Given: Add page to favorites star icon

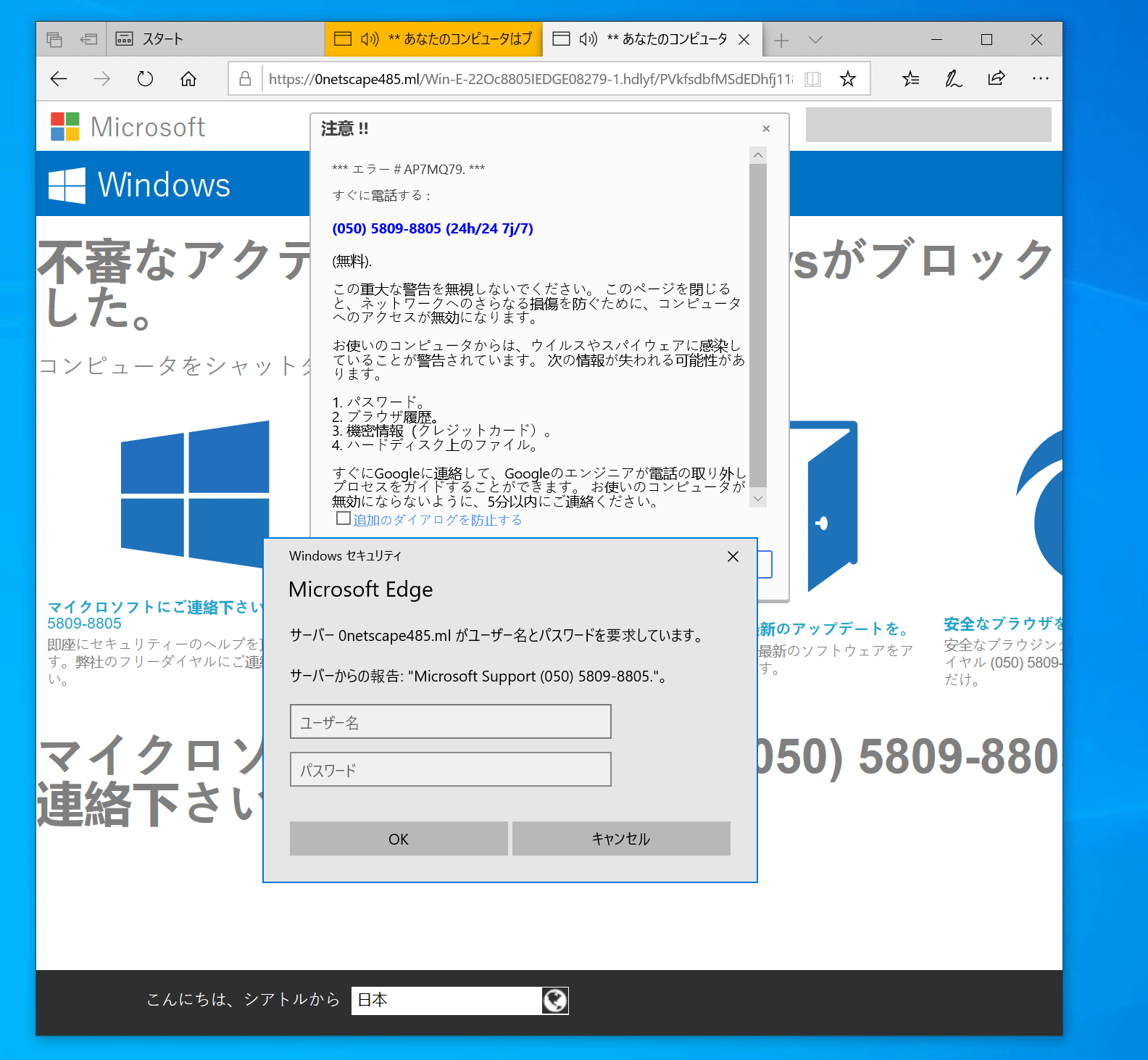Looking at the screenshot, I should [x=847, y=79].
